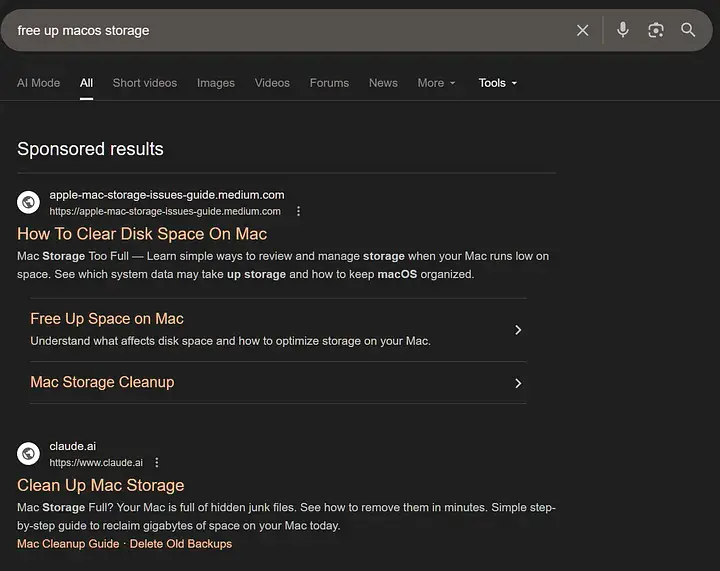Open the How To Clear Disk Space On Mac link

pyautogui.click(x=142, y=234)
